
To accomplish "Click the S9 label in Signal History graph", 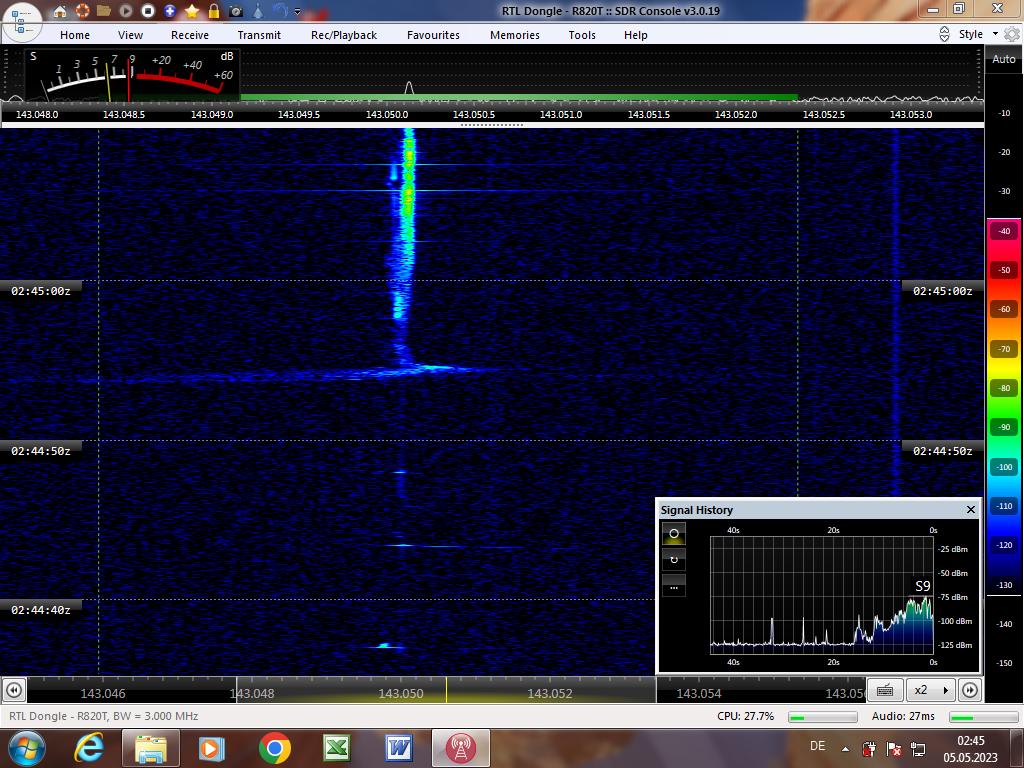I will [922, 586].
